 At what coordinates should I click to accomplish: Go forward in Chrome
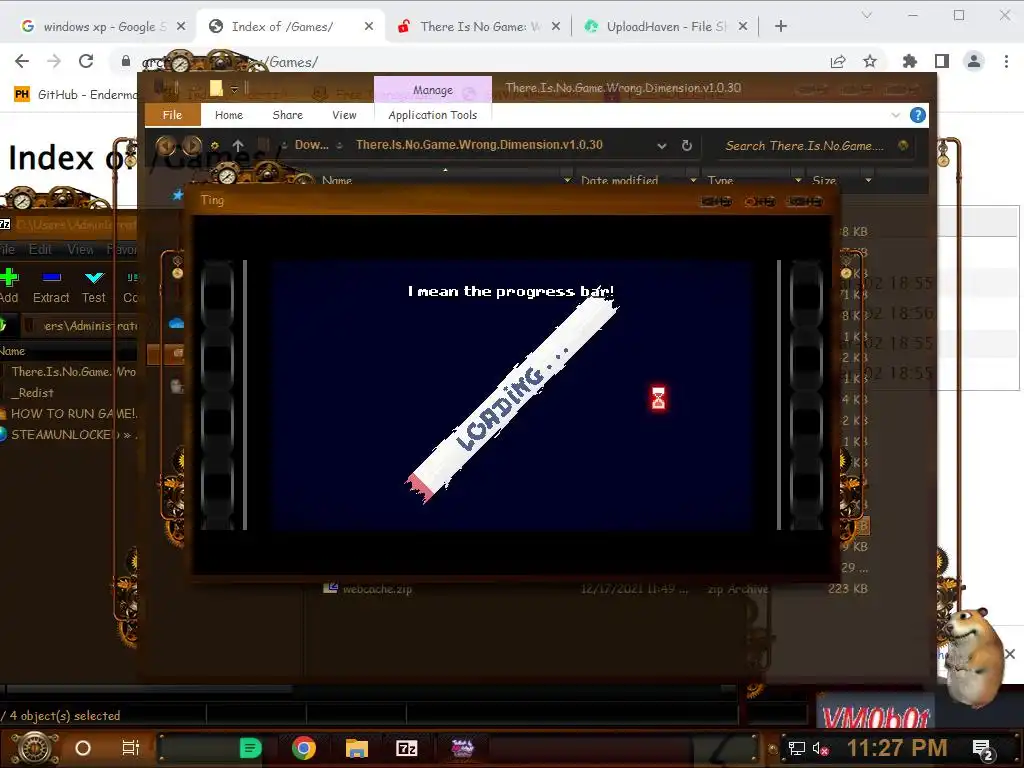click(x=54, y=61)
